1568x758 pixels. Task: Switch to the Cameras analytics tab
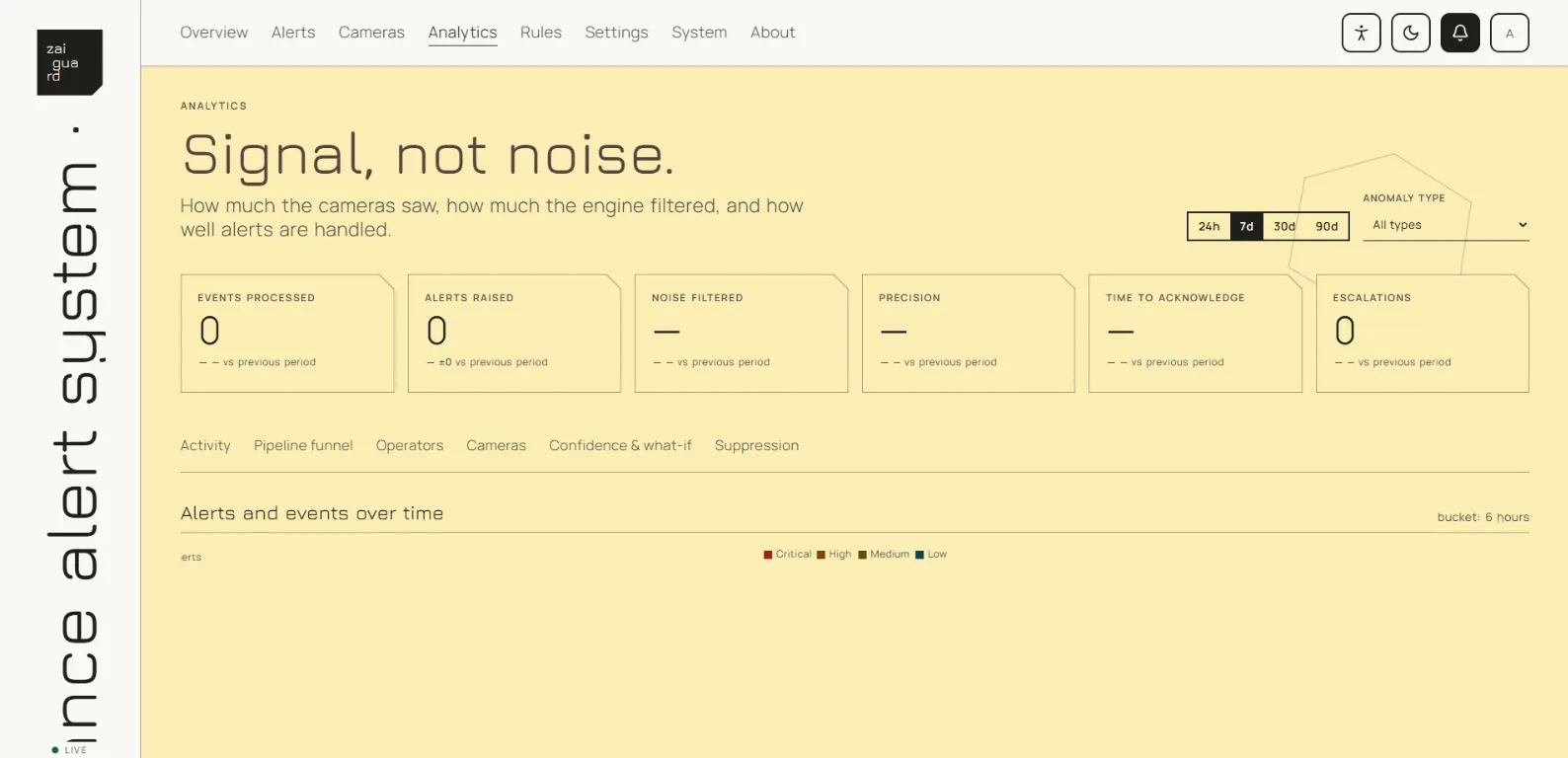(x=496, y=446)
